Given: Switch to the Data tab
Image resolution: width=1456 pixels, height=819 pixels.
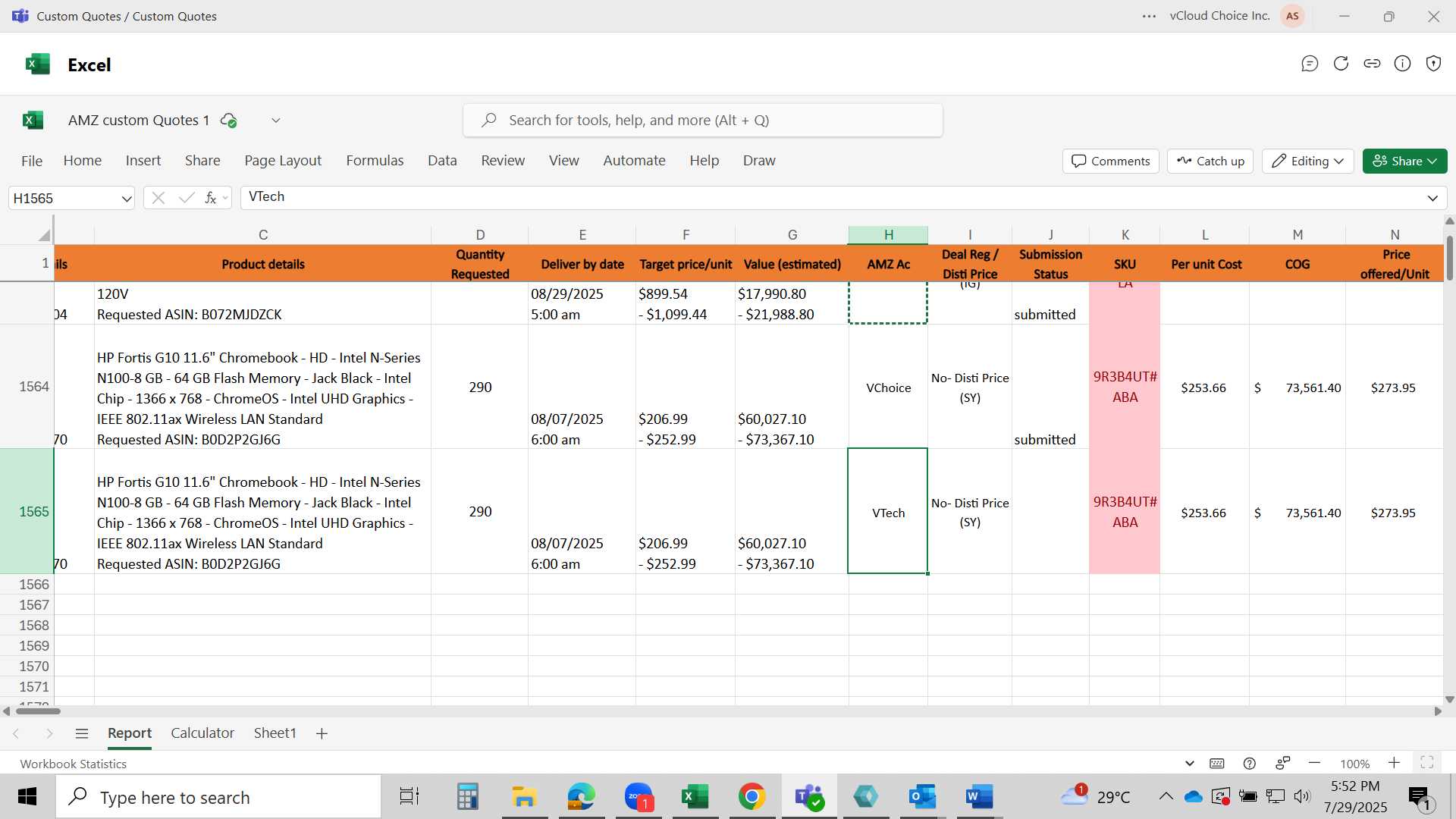Looking at the screenshot, I should 442,161.
